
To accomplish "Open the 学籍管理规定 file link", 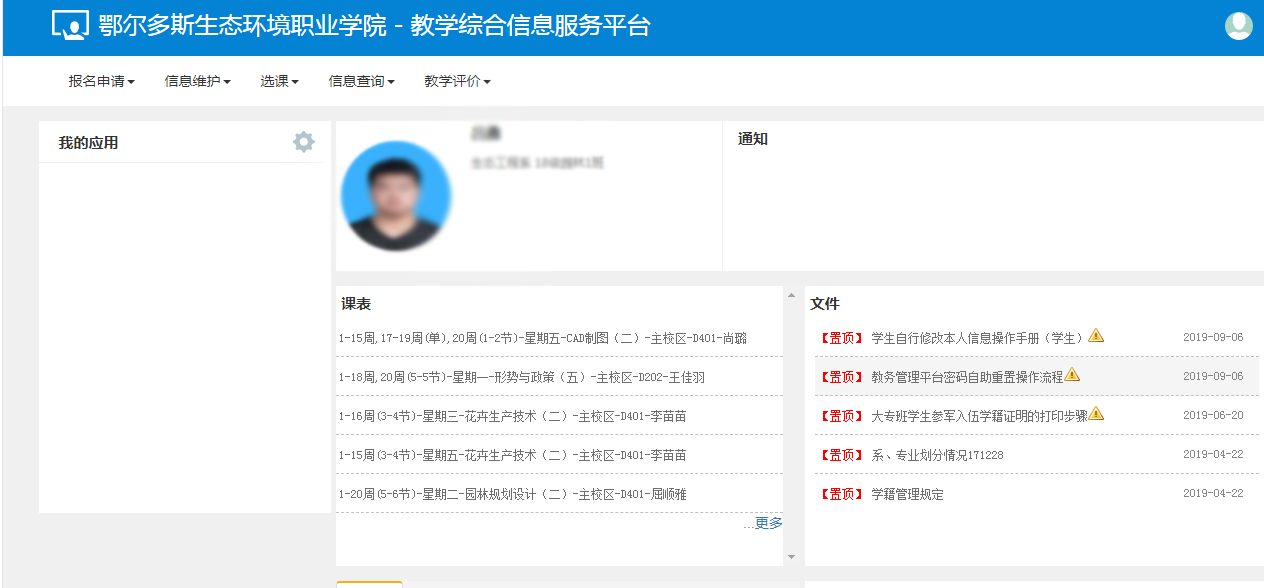I will 907,494.
